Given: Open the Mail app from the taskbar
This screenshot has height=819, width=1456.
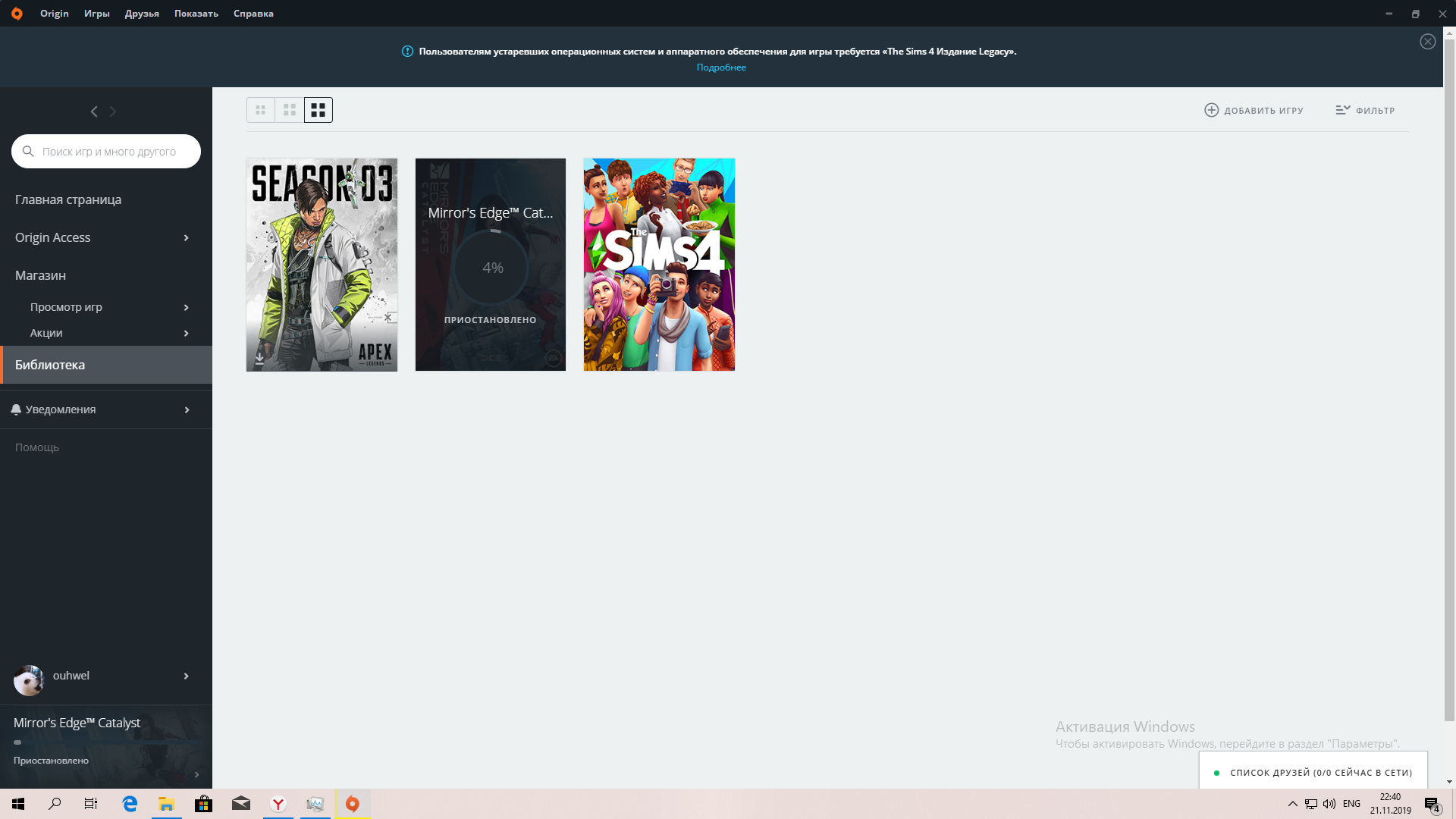Looking at the screenshot, I should 241,804.
